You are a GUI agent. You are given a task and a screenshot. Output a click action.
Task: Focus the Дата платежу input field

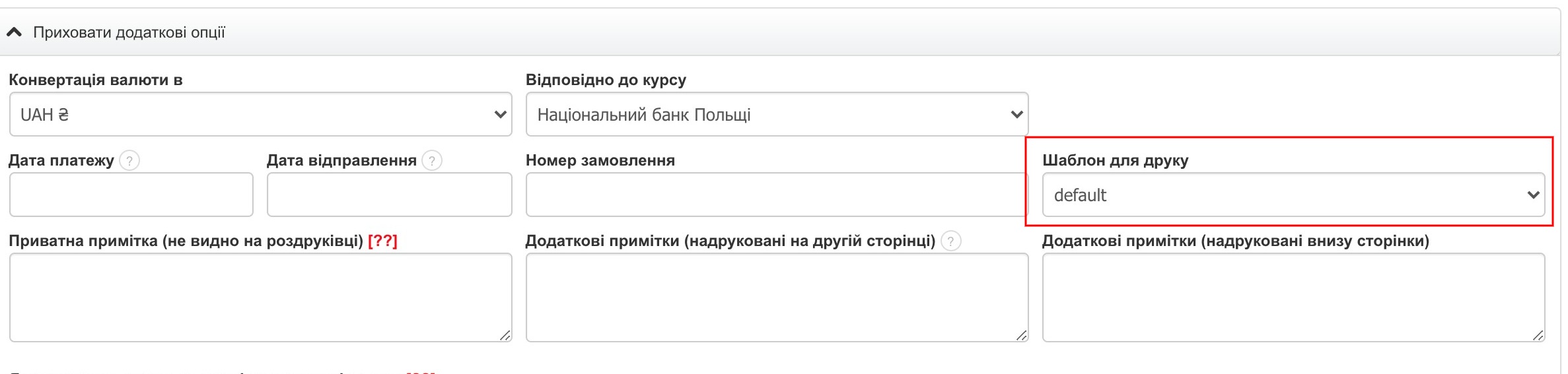click(x=131, y=195)
